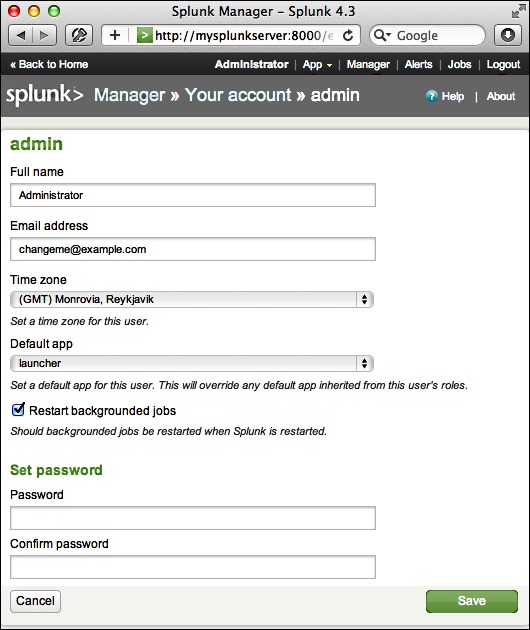530x630 pixels.
Task: Open the downloads arrow button
Action: pos(507,35)
